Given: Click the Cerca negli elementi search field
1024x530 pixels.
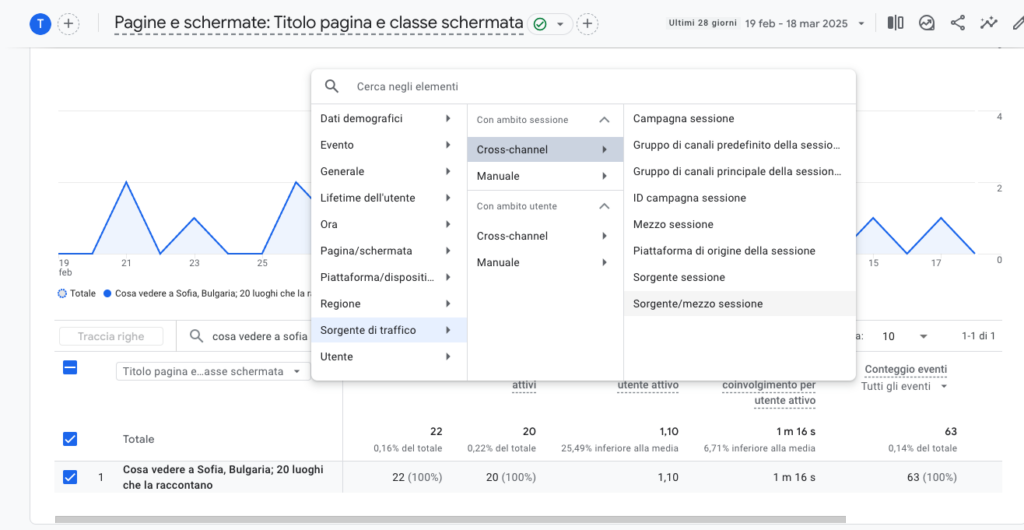Looking at the screenshot, I should (x=600, y=87).
